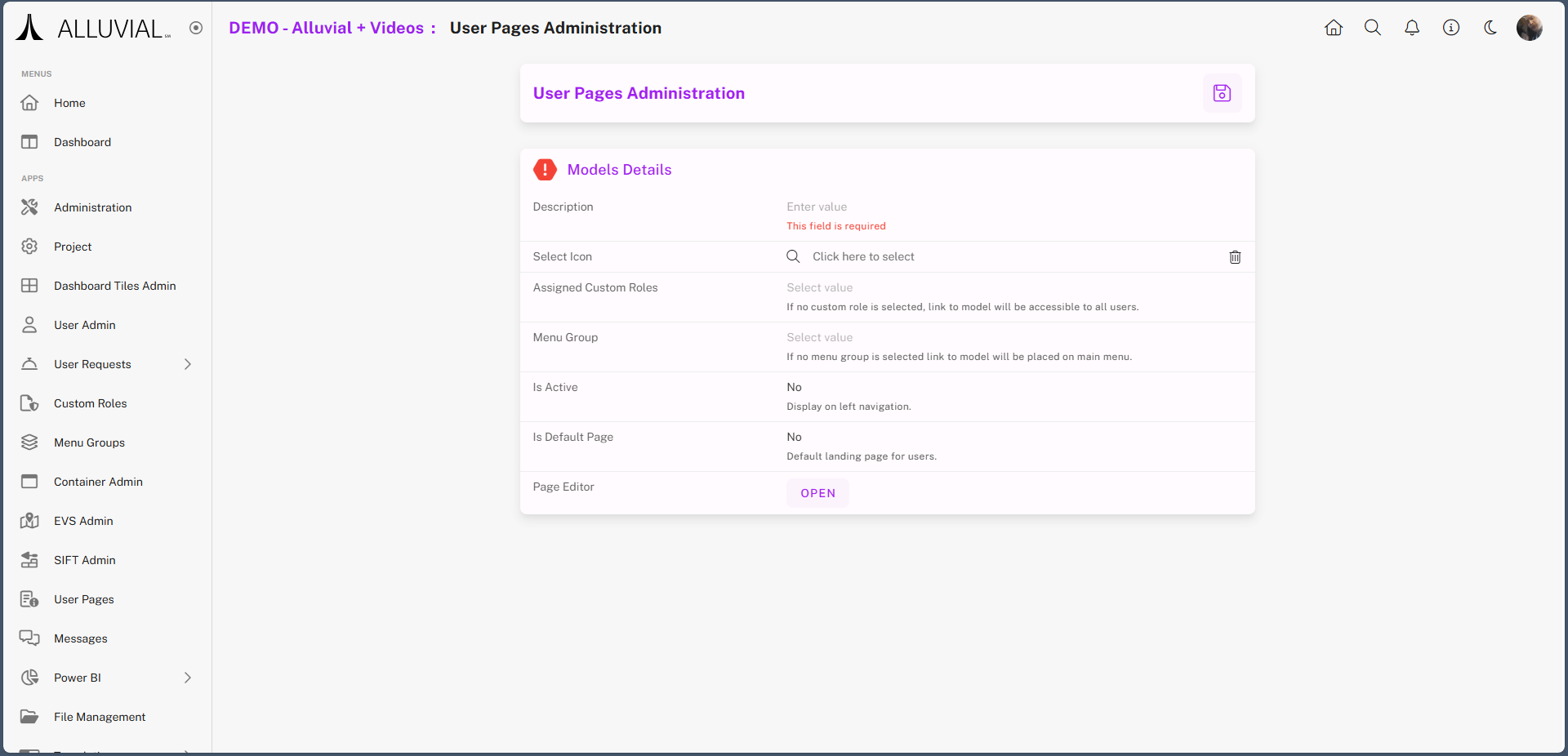Toggle the Is Active value

tap(794, 387)
